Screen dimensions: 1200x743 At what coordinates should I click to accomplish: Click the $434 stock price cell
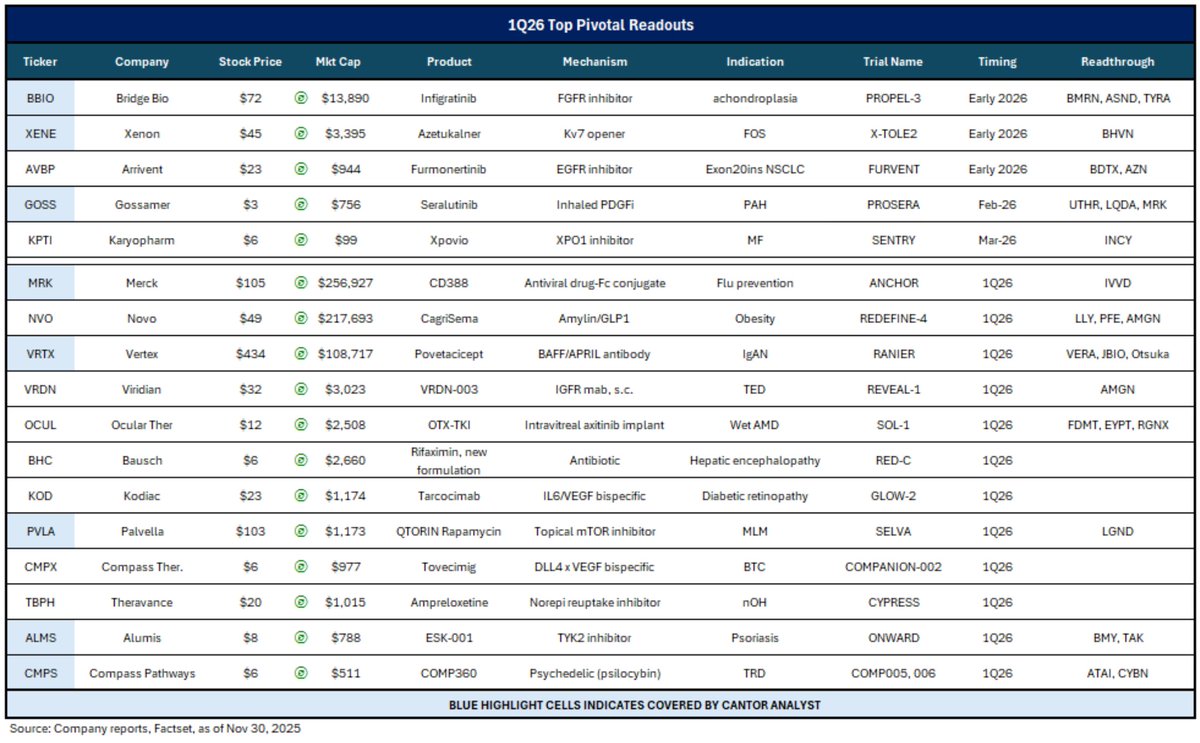(250, 354)
